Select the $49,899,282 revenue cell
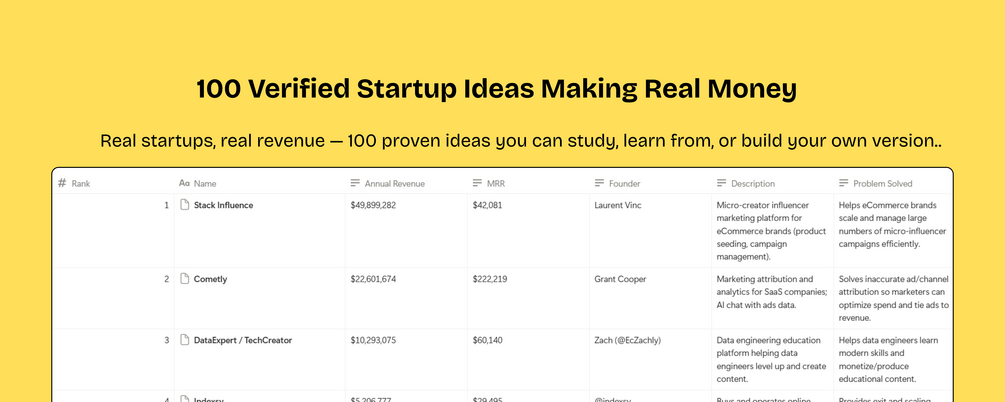The height and width of the screenshot is (402, 1005). [x=373, y=205]
